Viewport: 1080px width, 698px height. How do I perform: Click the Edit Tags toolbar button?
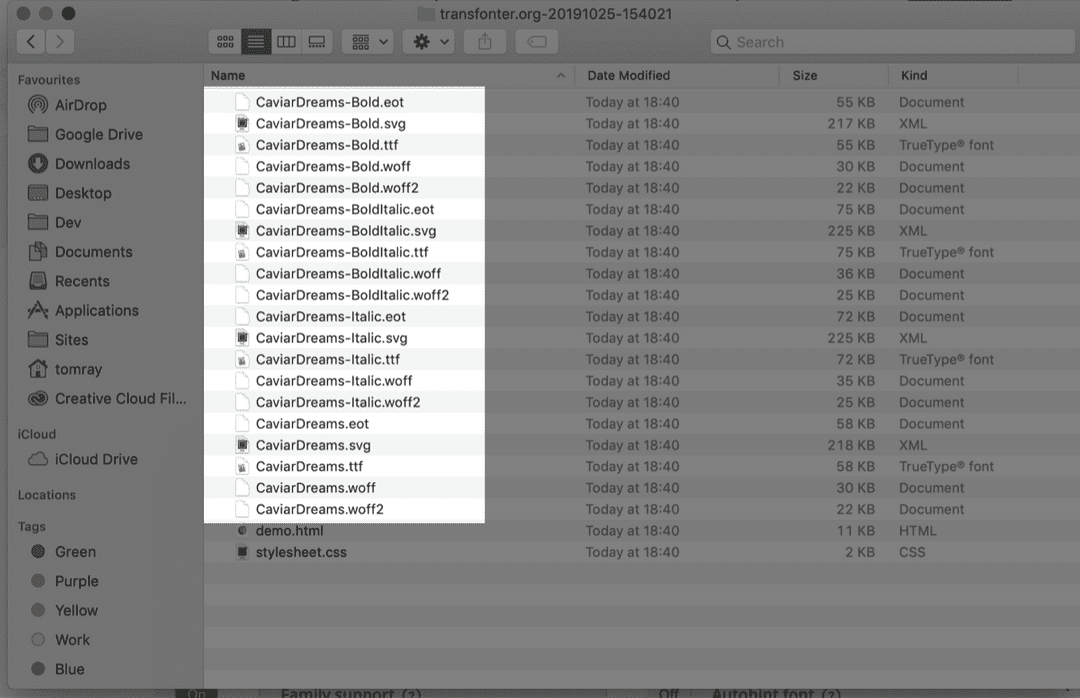click(536, 42)
